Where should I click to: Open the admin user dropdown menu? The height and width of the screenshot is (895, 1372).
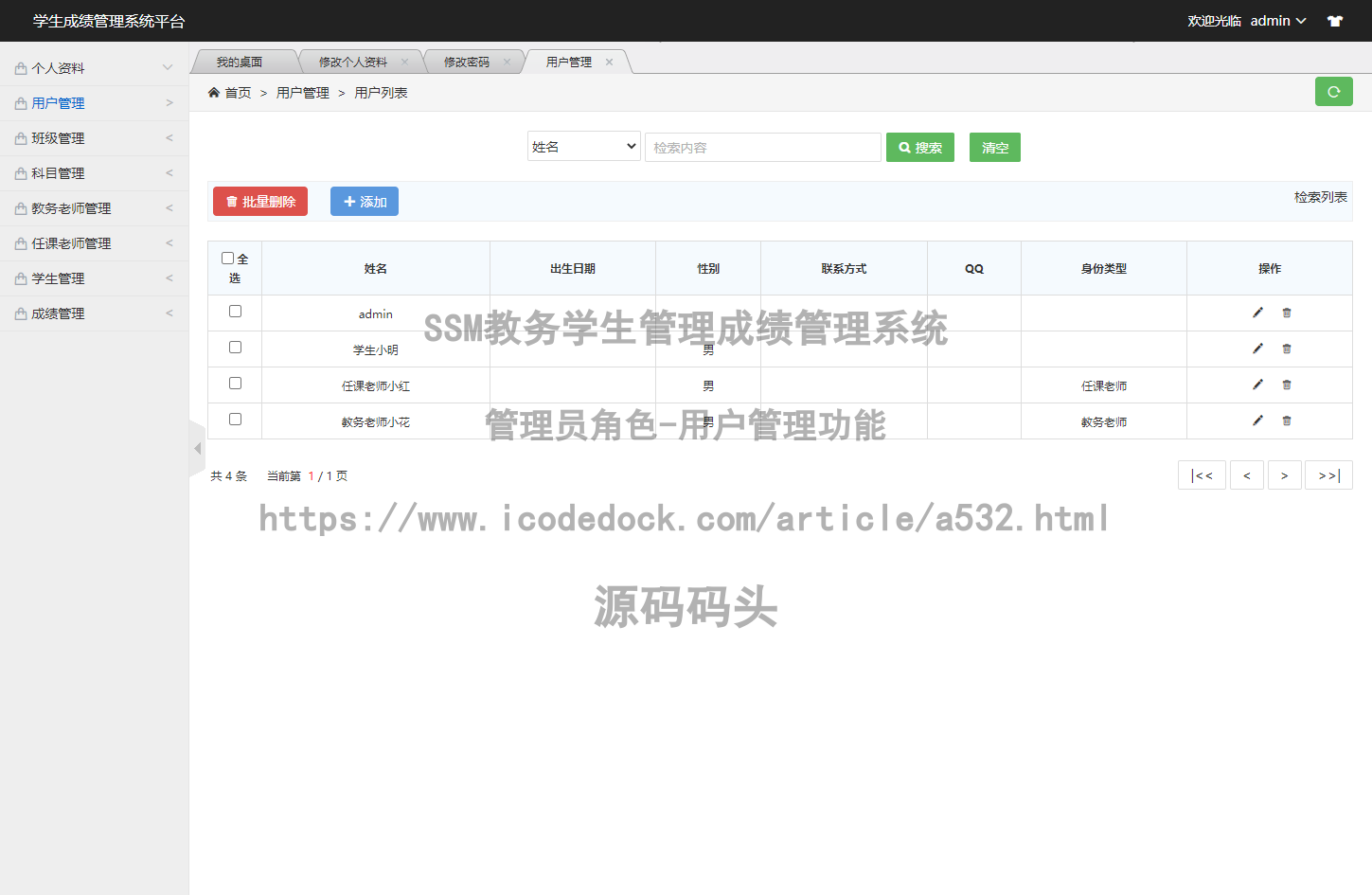(x=1277, y=21)
